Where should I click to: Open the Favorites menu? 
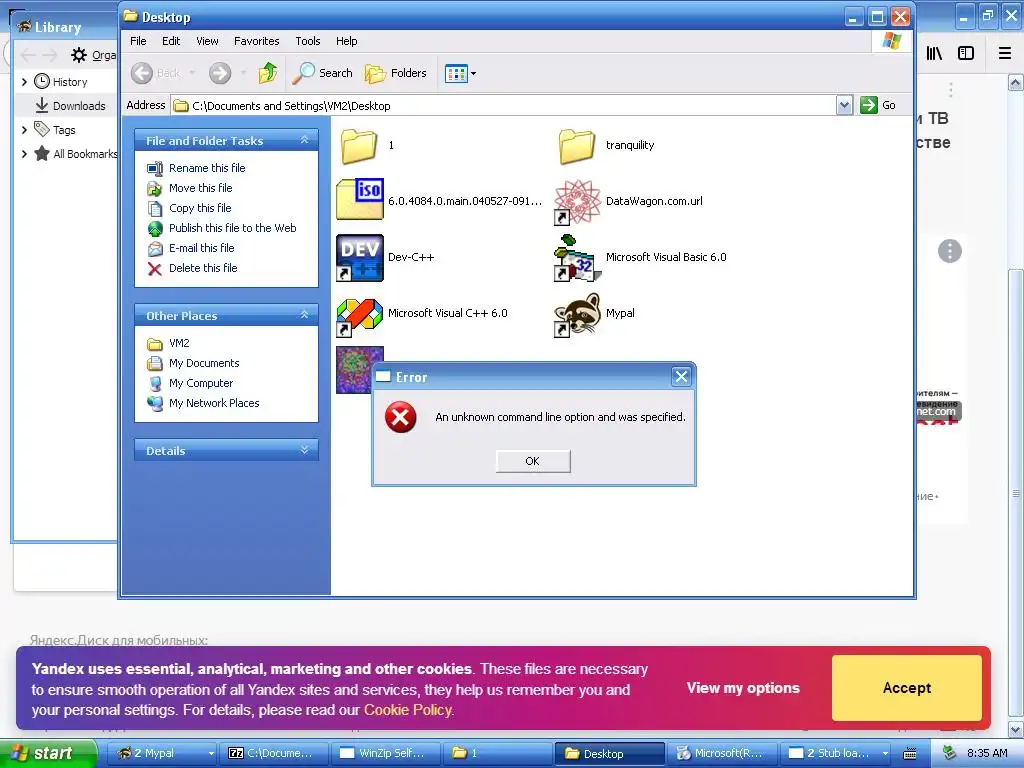257,41
